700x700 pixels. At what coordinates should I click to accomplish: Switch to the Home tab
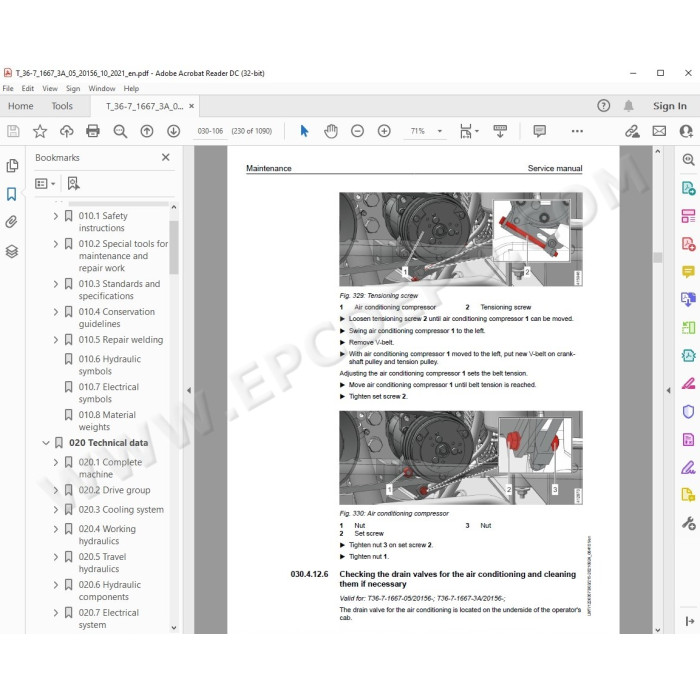pos(21,106)
